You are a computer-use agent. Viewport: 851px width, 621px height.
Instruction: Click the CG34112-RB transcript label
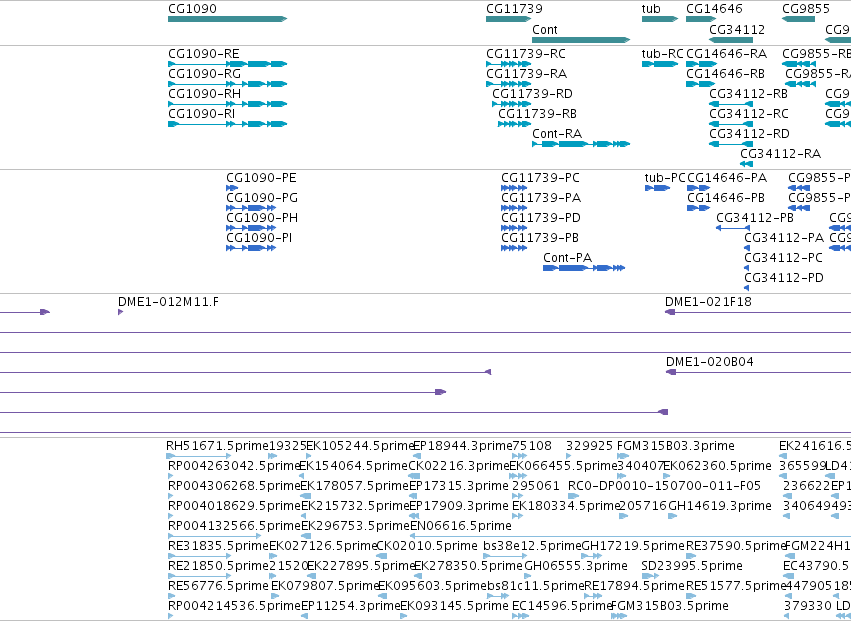point(748,94)
